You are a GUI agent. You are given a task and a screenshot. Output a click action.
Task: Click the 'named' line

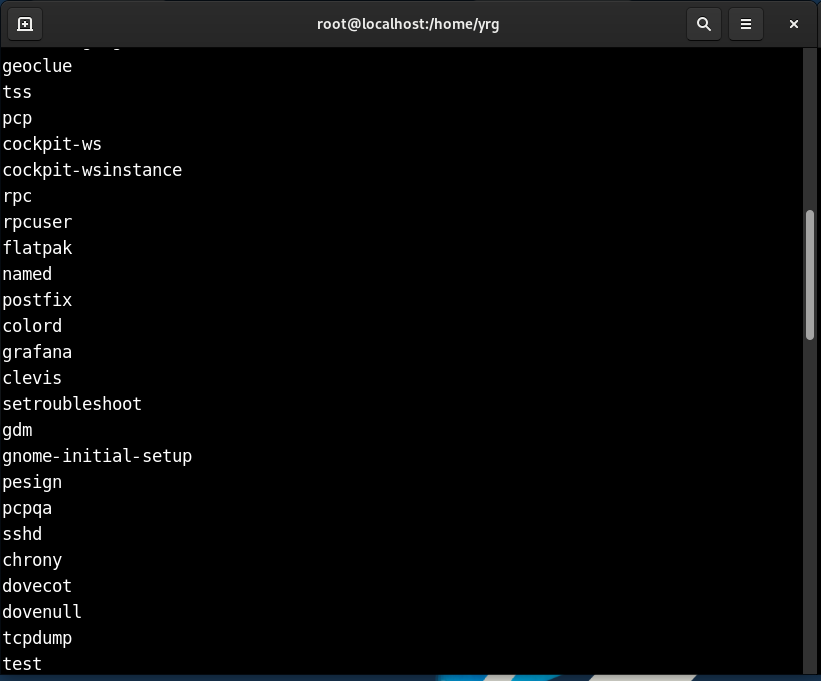pos(27,274)
